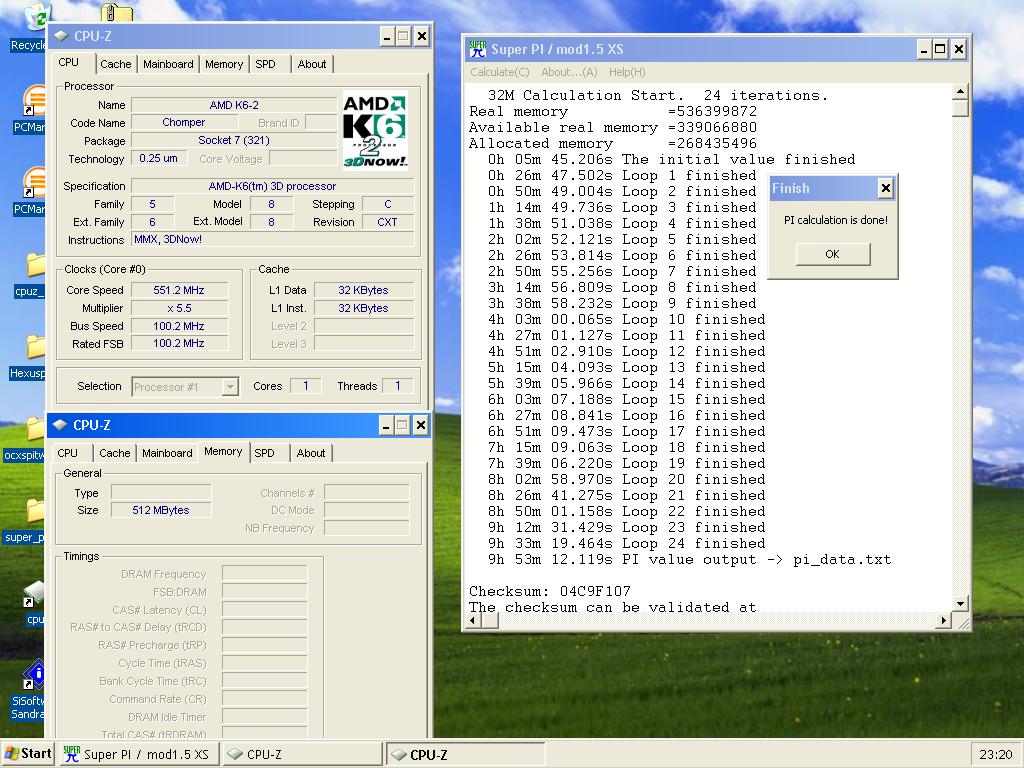Click Super PI horizontal scrollbar right arrow
This screenshot has width=1024, height=768.
click(x=943, y=620)
